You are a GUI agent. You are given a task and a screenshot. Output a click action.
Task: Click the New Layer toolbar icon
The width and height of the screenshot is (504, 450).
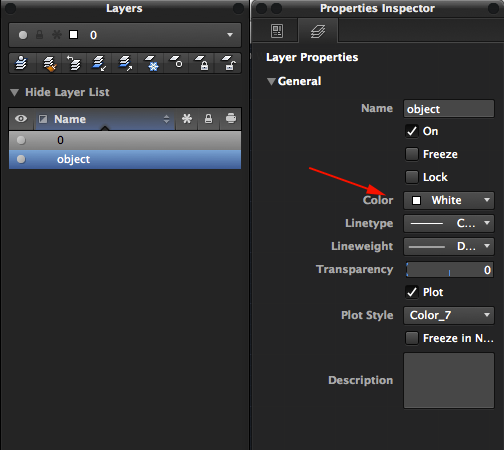[21, 63]
